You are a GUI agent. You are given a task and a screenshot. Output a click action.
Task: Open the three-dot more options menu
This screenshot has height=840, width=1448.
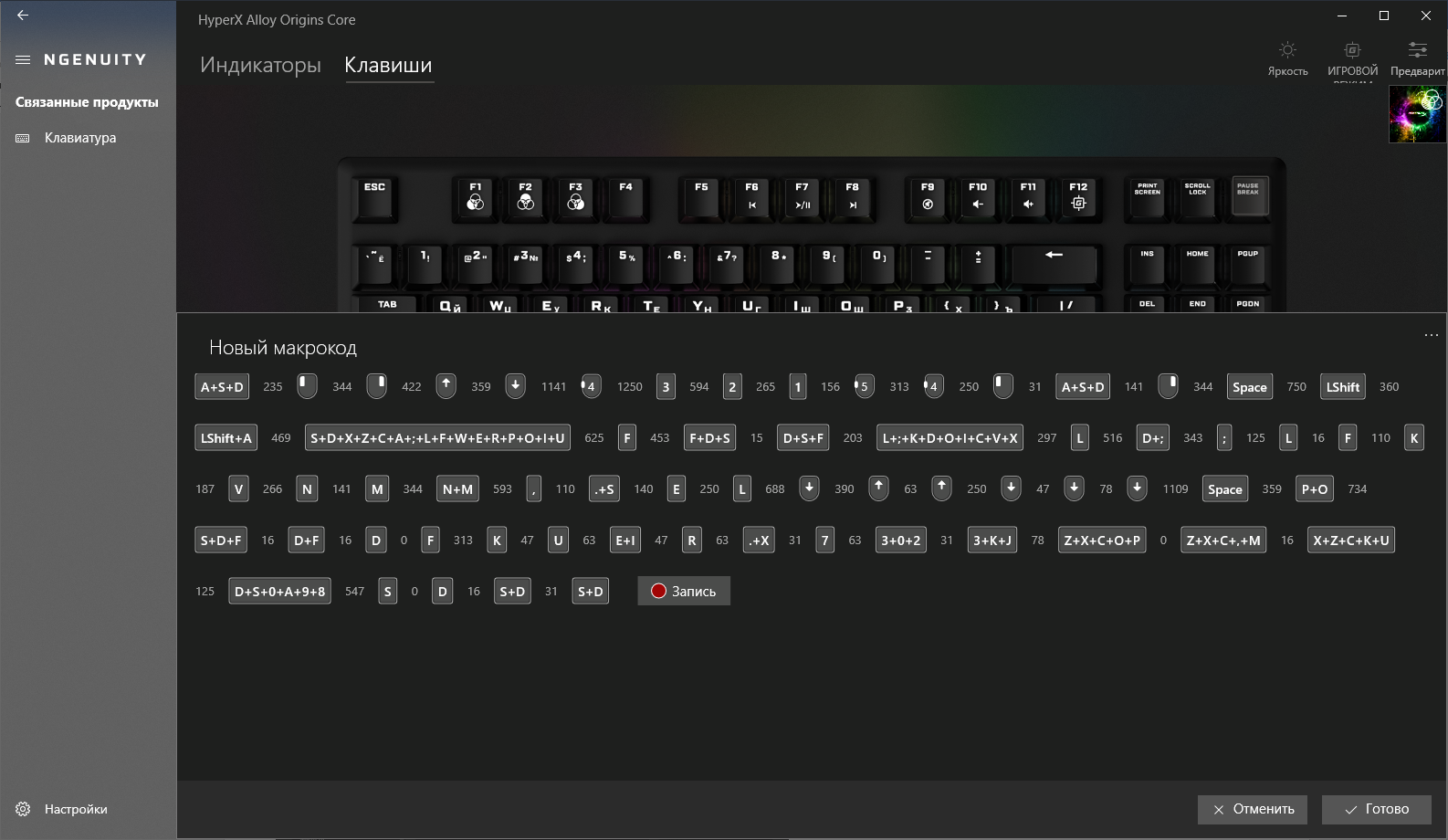(x=1431, y=335)
